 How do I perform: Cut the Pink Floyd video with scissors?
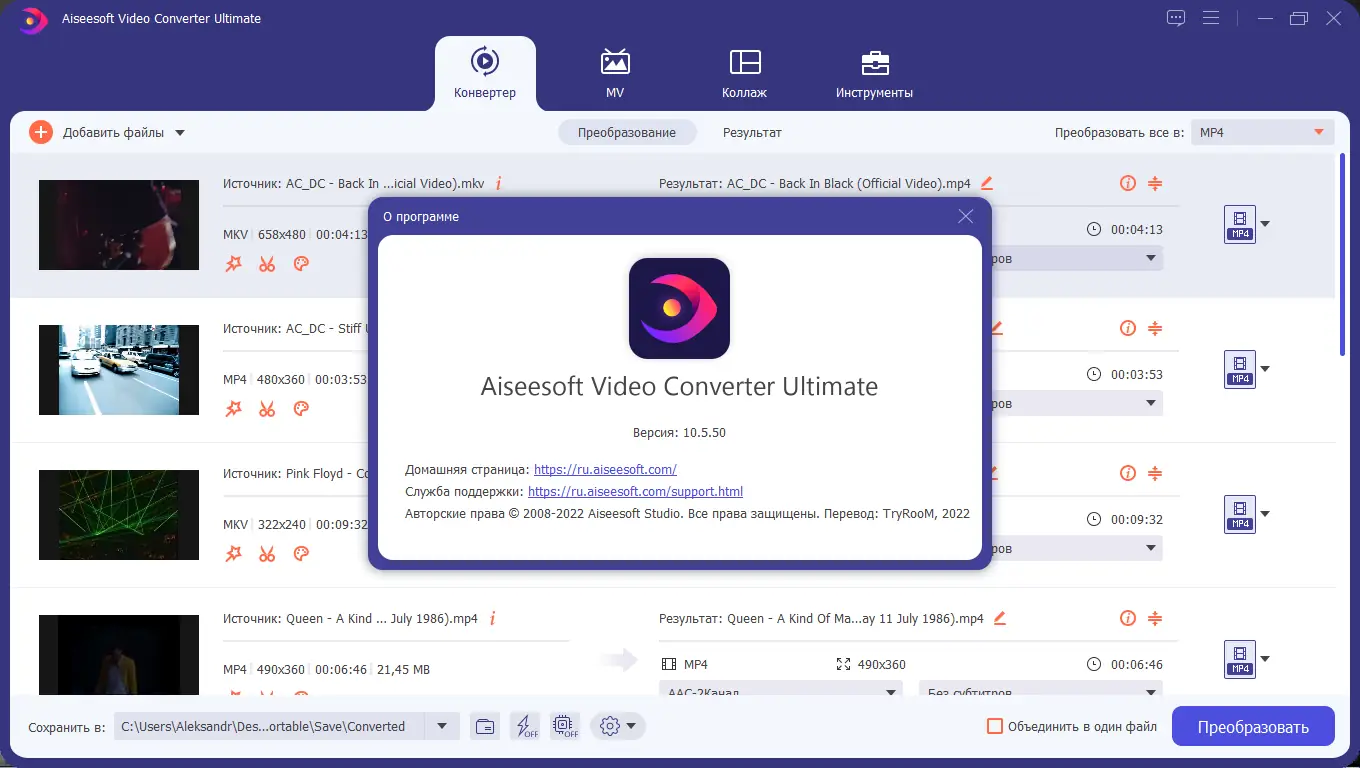[267, 554]
